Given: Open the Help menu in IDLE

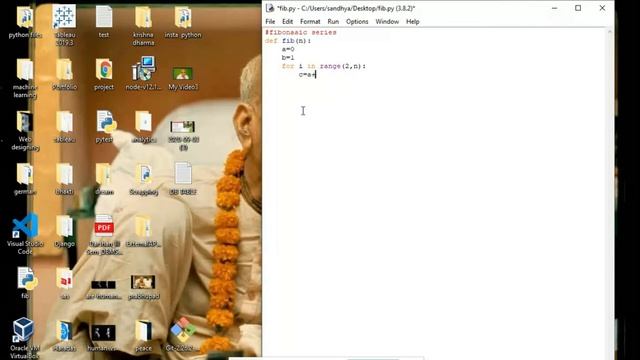Looking at the screenshot, I should coord(413,22).
